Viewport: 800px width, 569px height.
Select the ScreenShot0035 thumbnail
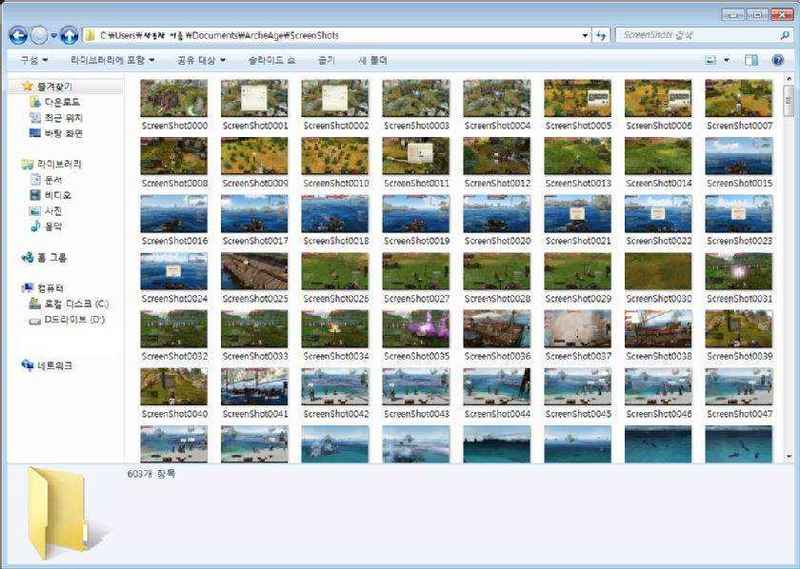[x=416, y=336]
